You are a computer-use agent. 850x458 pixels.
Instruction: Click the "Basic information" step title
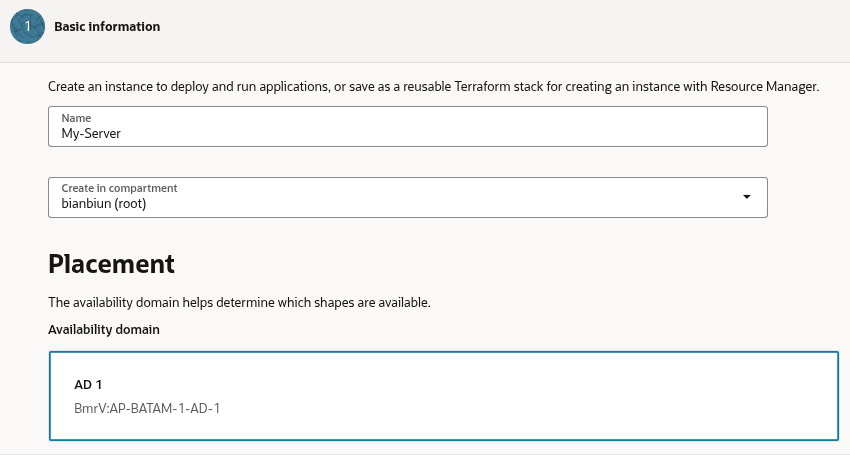tap(107, 27)
